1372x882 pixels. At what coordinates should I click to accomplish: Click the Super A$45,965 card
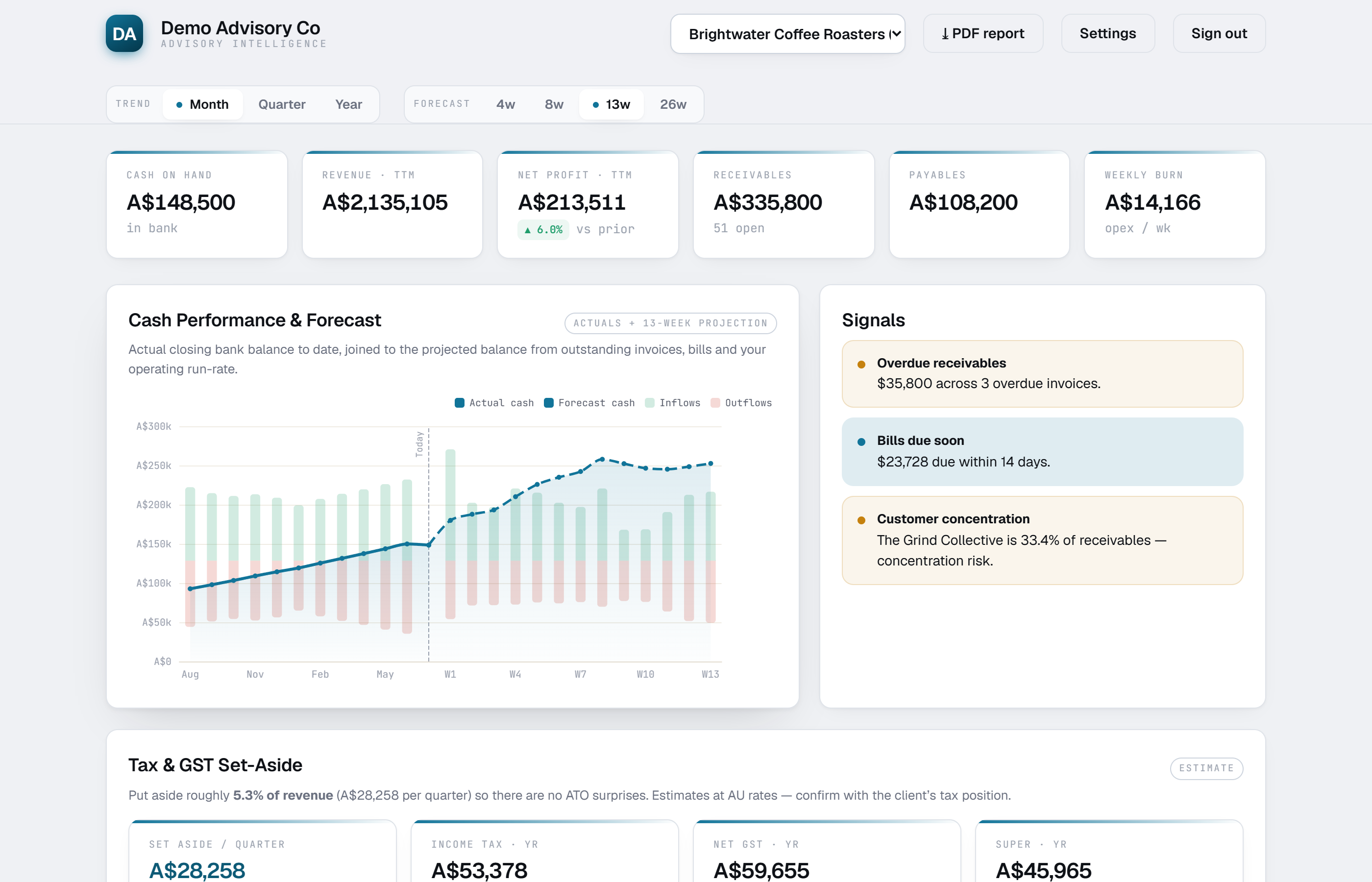(1109, 851)
